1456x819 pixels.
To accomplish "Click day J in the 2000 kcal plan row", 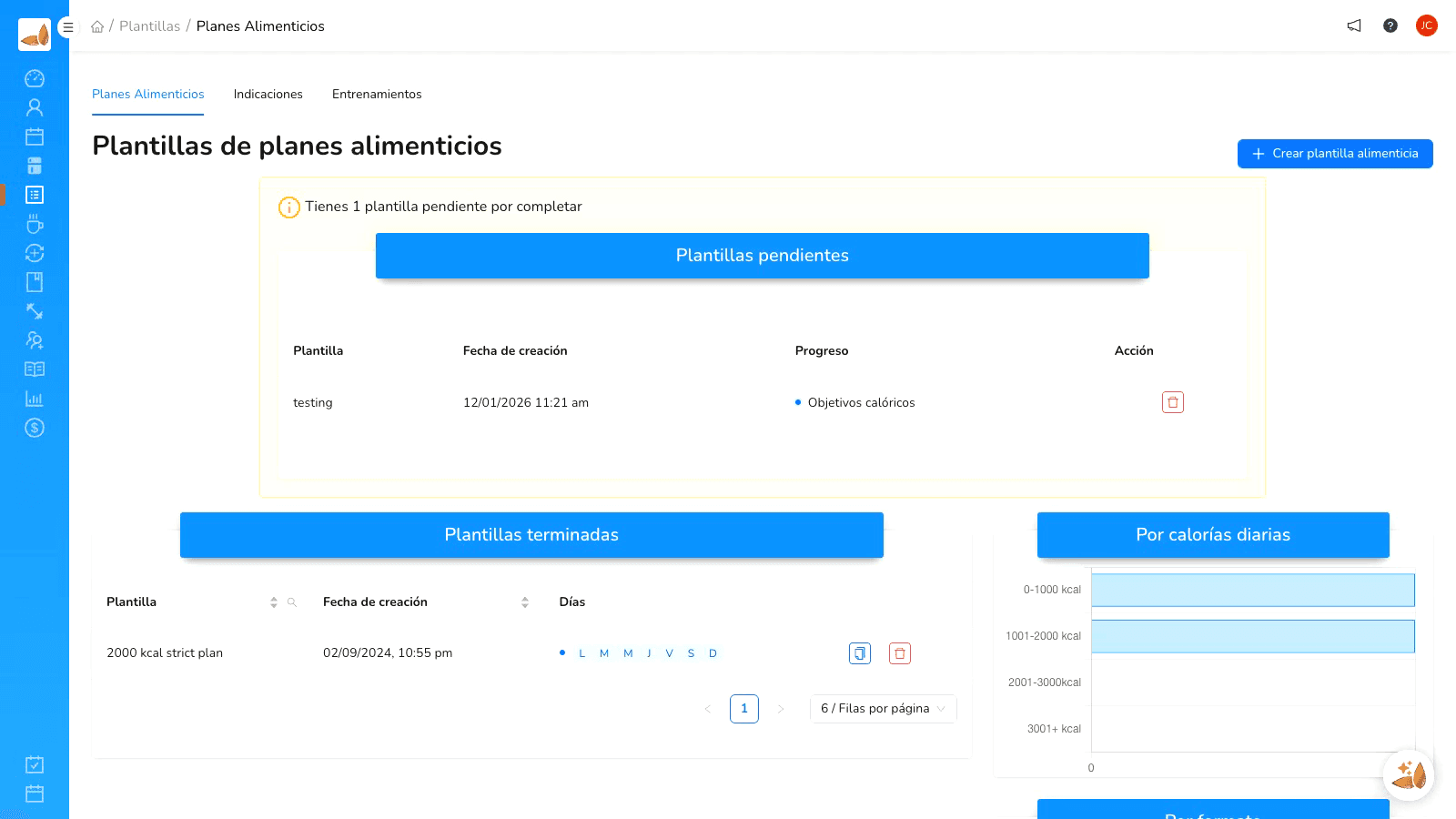I will tap(649, 653).
